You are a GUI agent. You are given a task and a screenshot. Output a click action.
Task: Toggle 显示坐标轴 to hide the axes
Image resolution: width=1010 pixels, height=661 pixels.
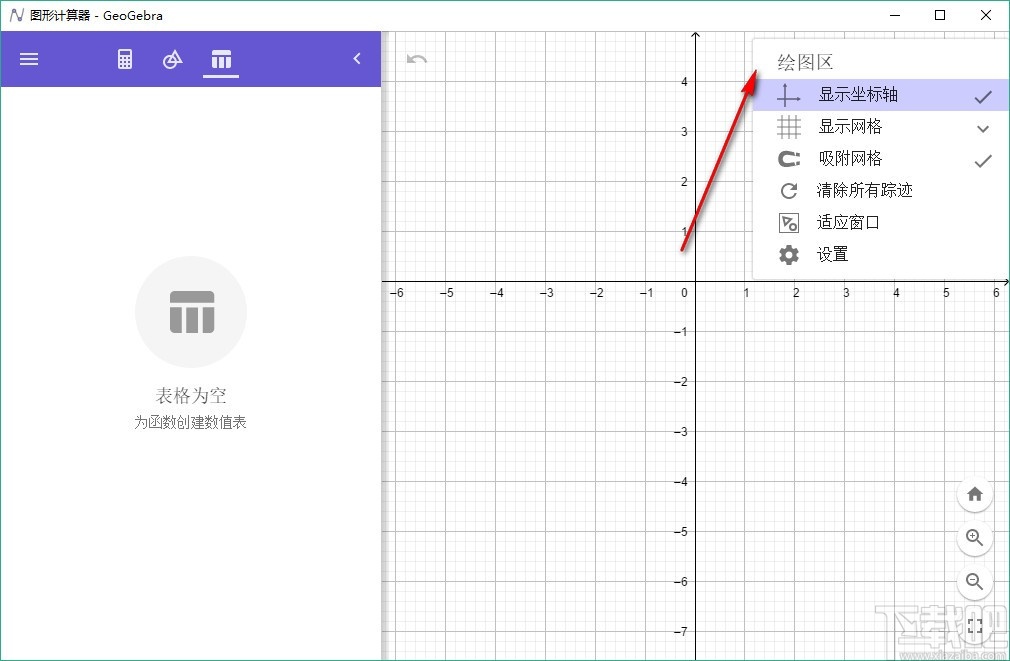pos(857,94)
